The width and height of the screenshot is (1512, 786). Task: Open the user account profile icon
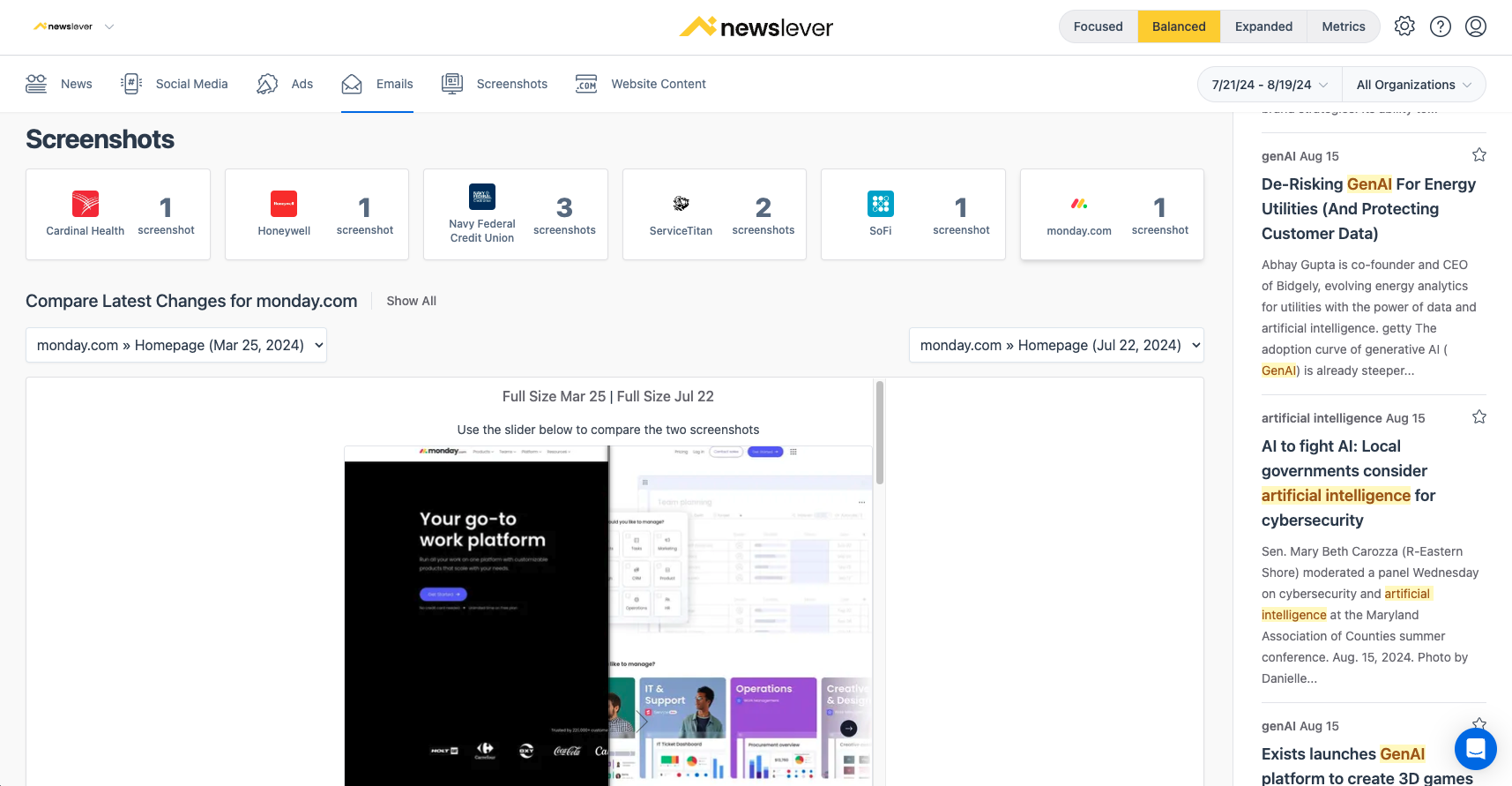coord(1476,26)
